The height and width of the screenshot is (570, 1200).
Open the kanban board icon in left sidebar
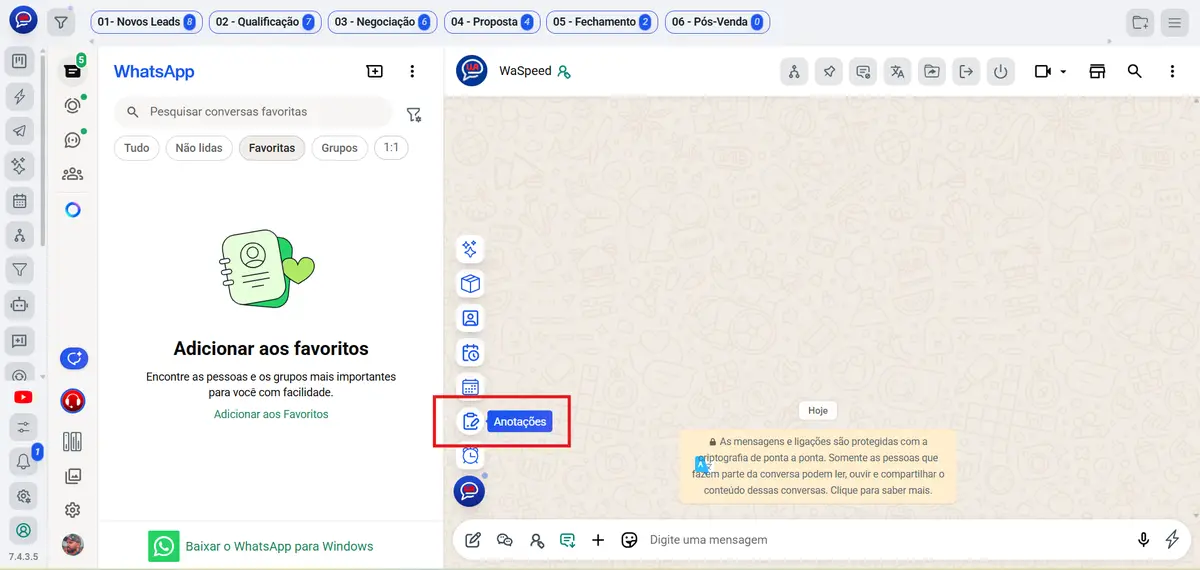(19, 62)
